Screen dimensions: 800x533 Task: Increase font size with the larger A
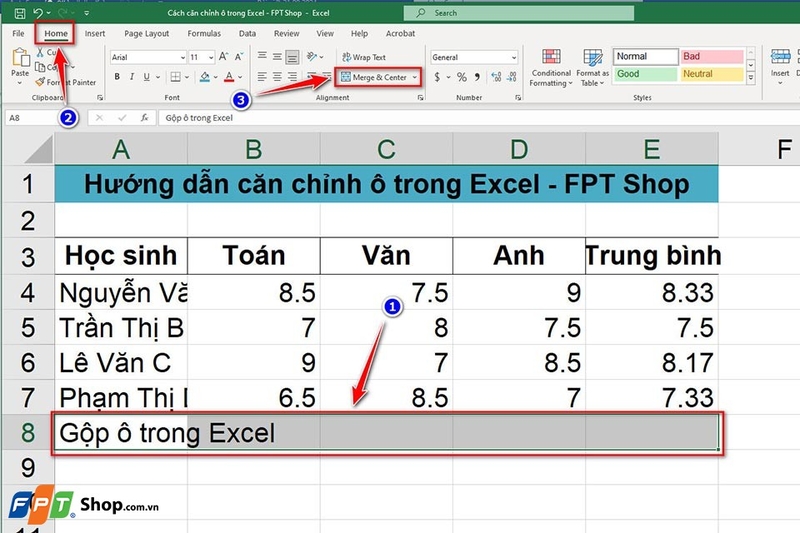223,57
